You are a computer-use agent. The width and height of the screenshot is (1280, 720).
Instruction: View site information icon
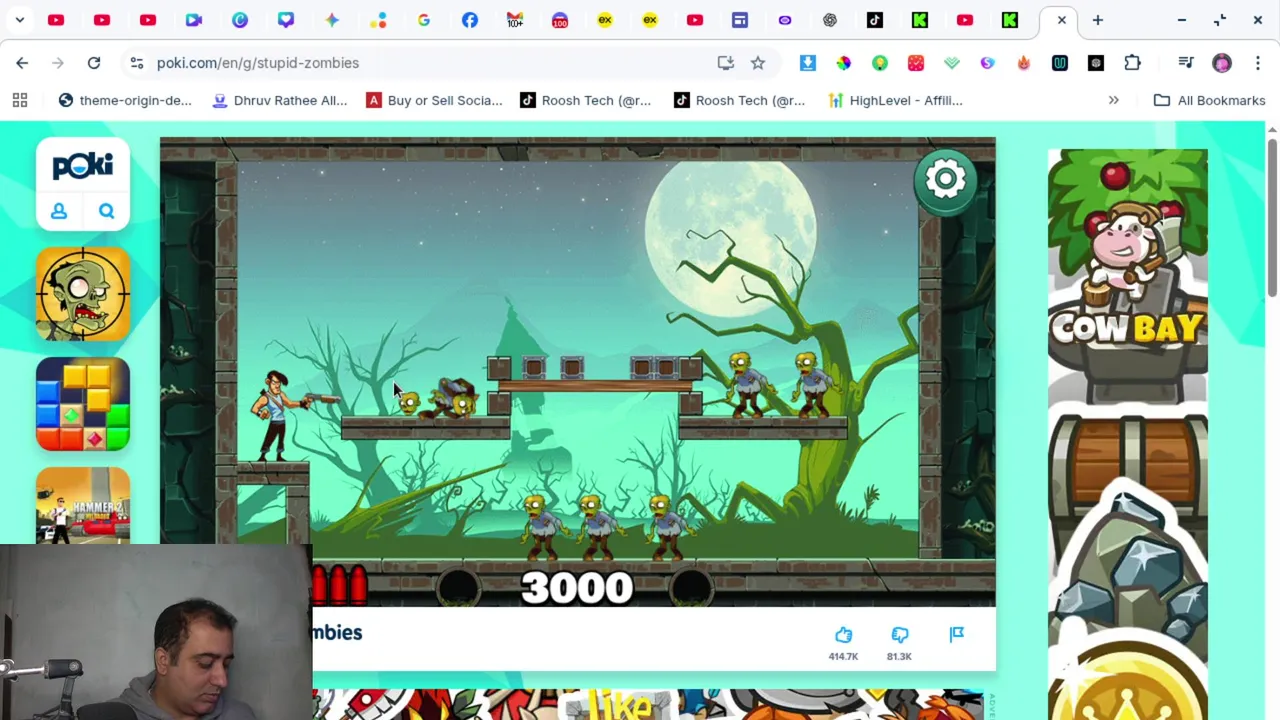coord(136,63)
